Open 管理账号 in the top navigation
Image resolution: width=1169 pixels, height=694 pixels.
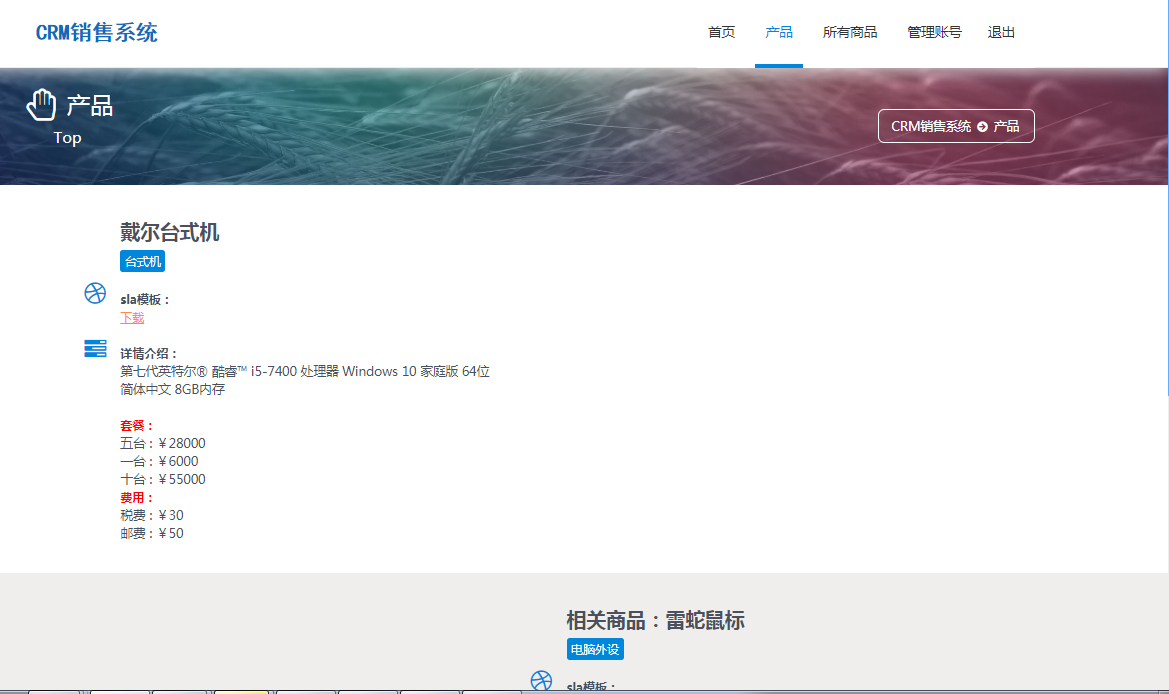[x=933, y=31]
